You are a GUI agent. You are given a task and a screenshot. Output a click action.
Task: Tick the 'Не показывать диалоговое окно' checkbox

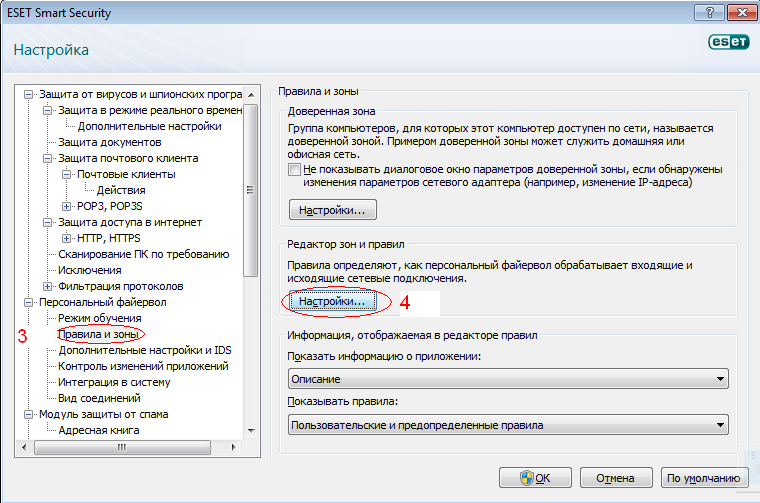294,170
